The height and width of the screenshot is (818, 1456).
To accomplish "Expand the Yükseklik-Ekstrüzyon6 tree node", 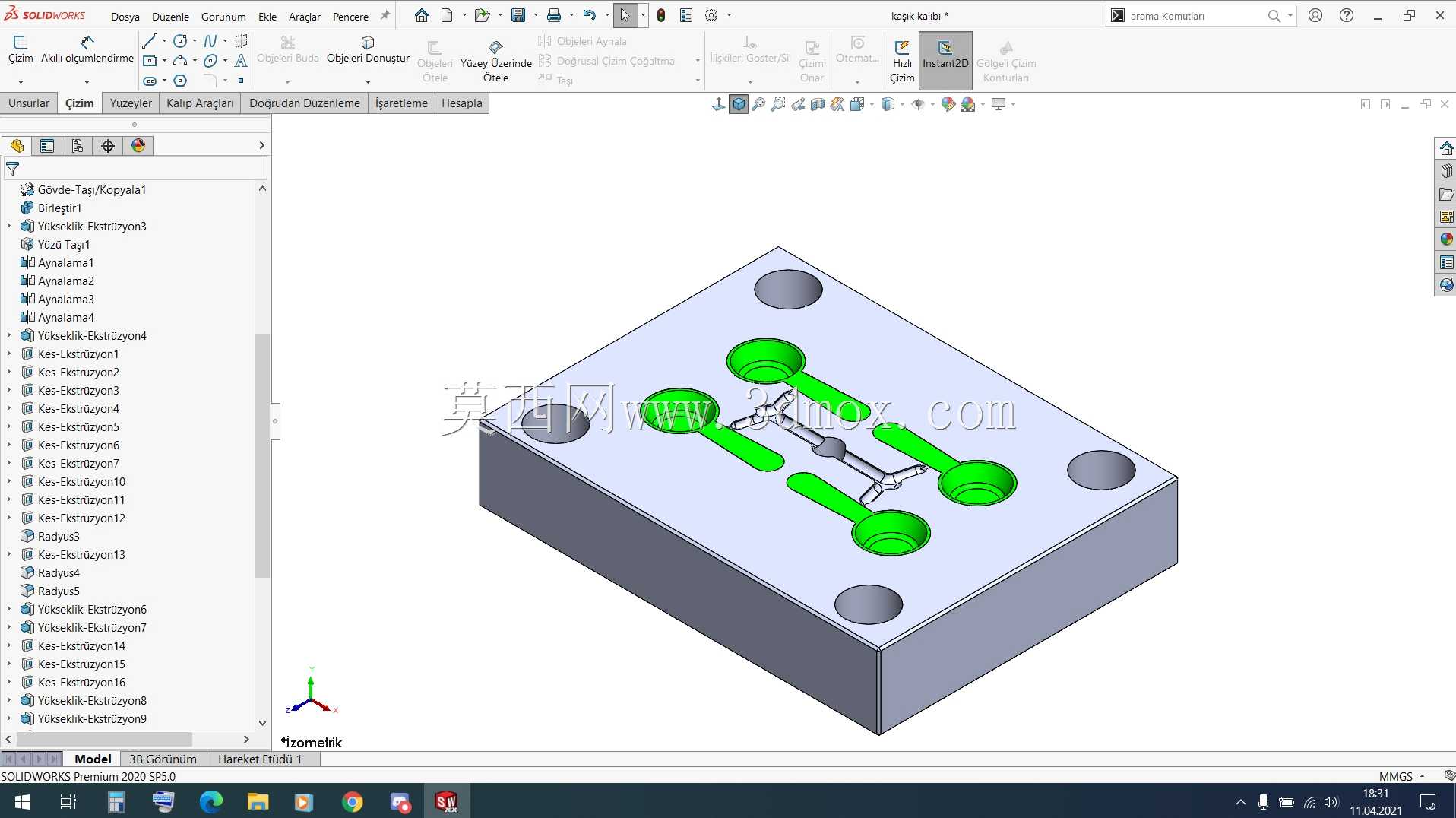I will [9, 609].
